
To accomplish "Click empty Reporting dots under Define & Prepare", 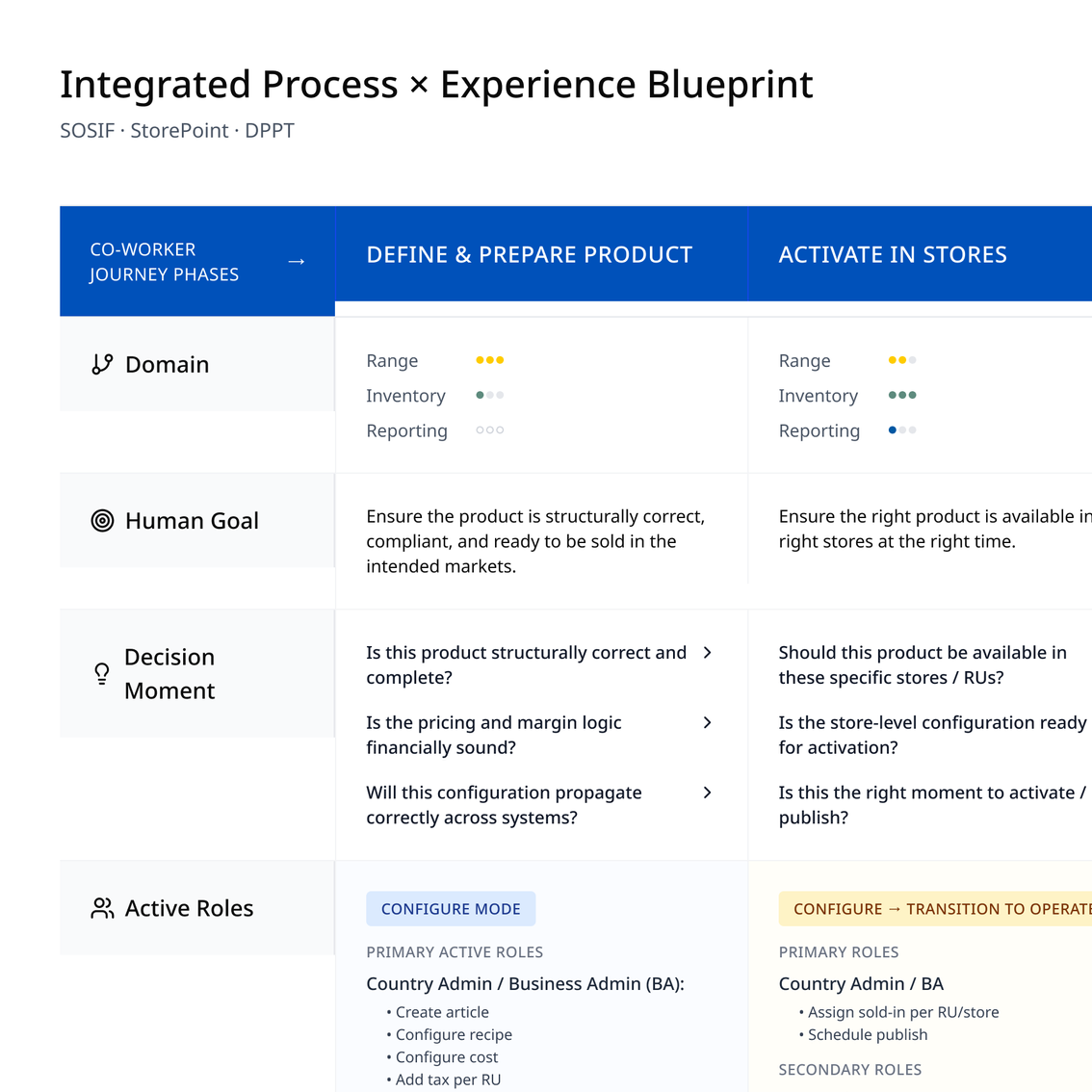I will pyautogui.click(x=489, y=429).
